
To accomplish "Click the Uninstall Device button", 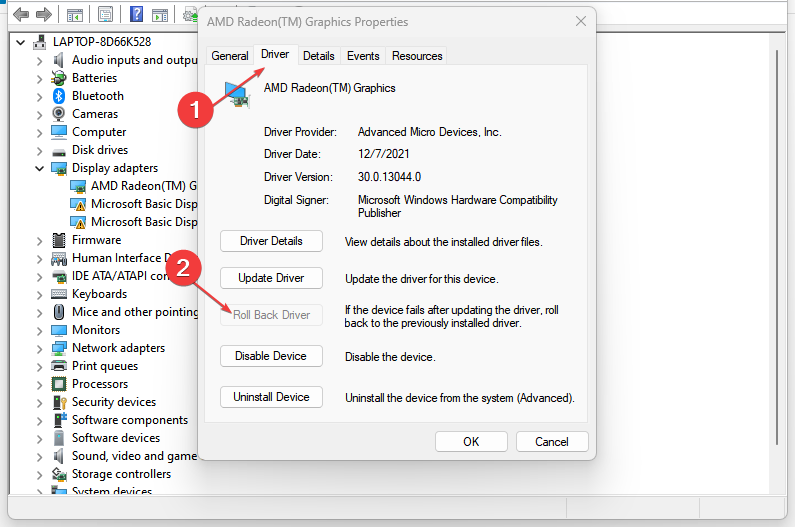I will pyautogui.click(x=271, y=397).
